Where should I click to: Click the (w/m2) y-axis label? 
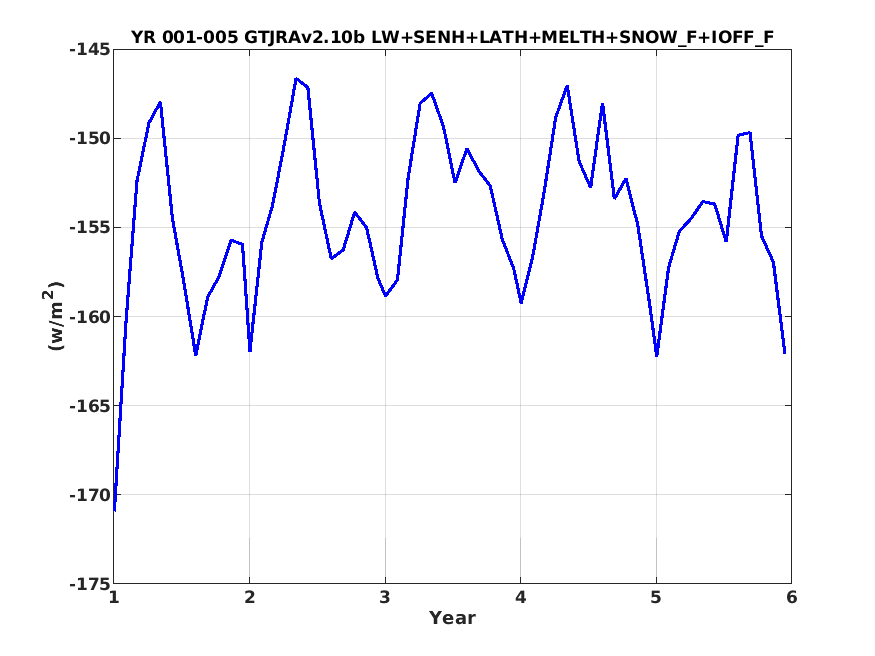(54, 316)
